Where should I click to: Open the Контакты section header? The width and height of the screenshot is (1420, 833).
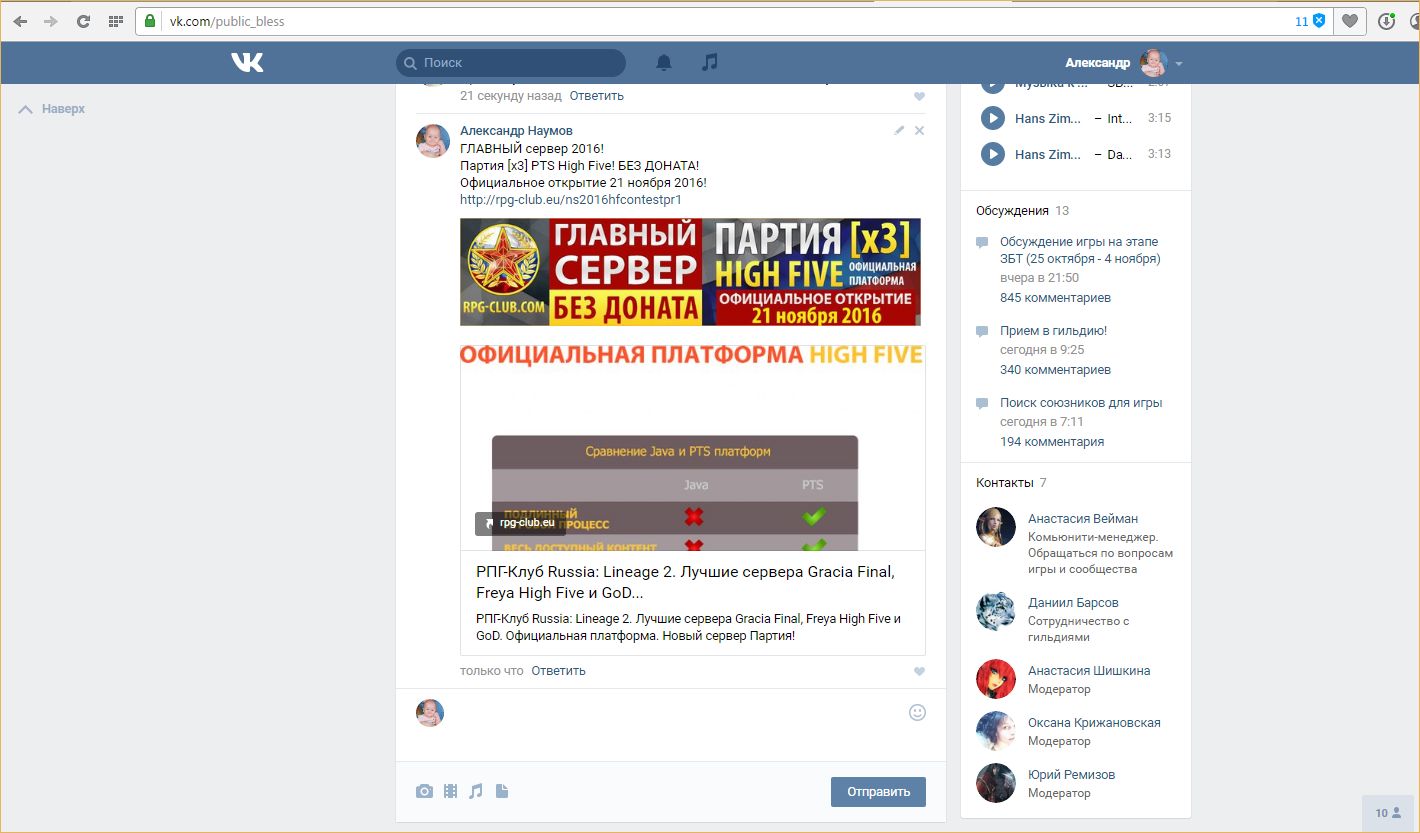1005,483
